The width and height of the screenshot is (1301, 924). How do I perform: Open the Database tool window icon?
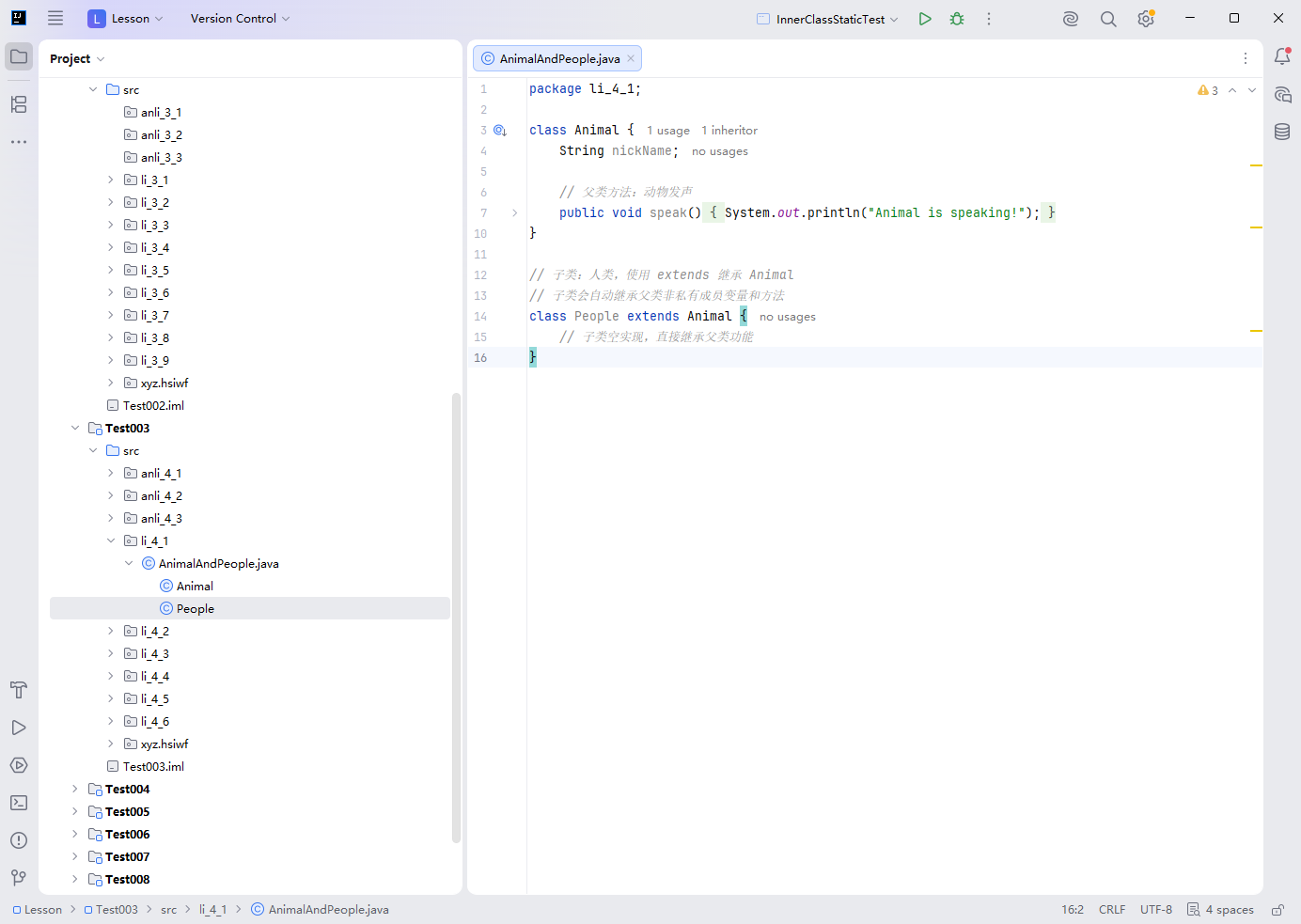click(x=1282, y=132)
